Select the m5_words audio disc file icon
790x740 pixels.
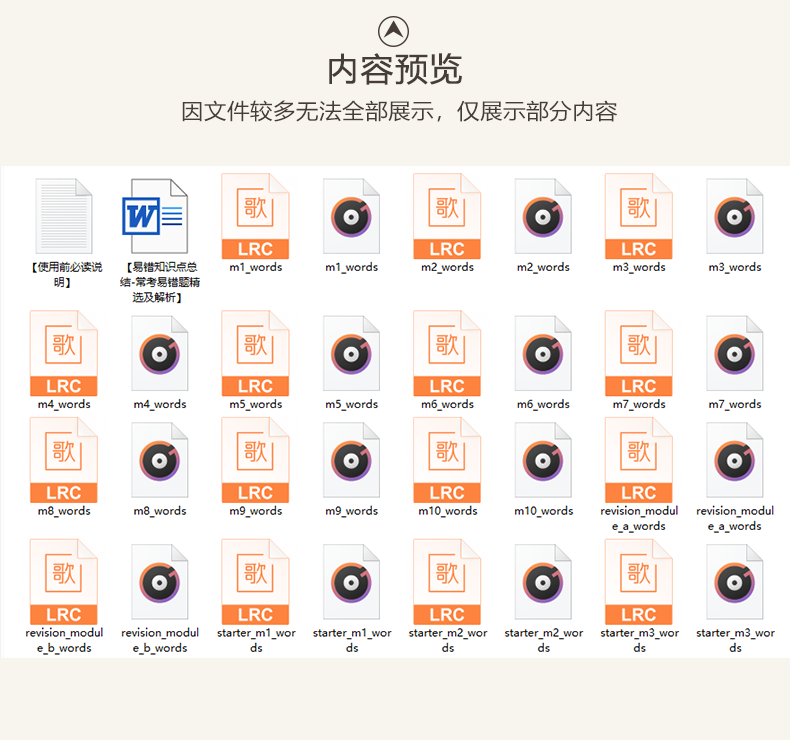[x=351, y=353]
